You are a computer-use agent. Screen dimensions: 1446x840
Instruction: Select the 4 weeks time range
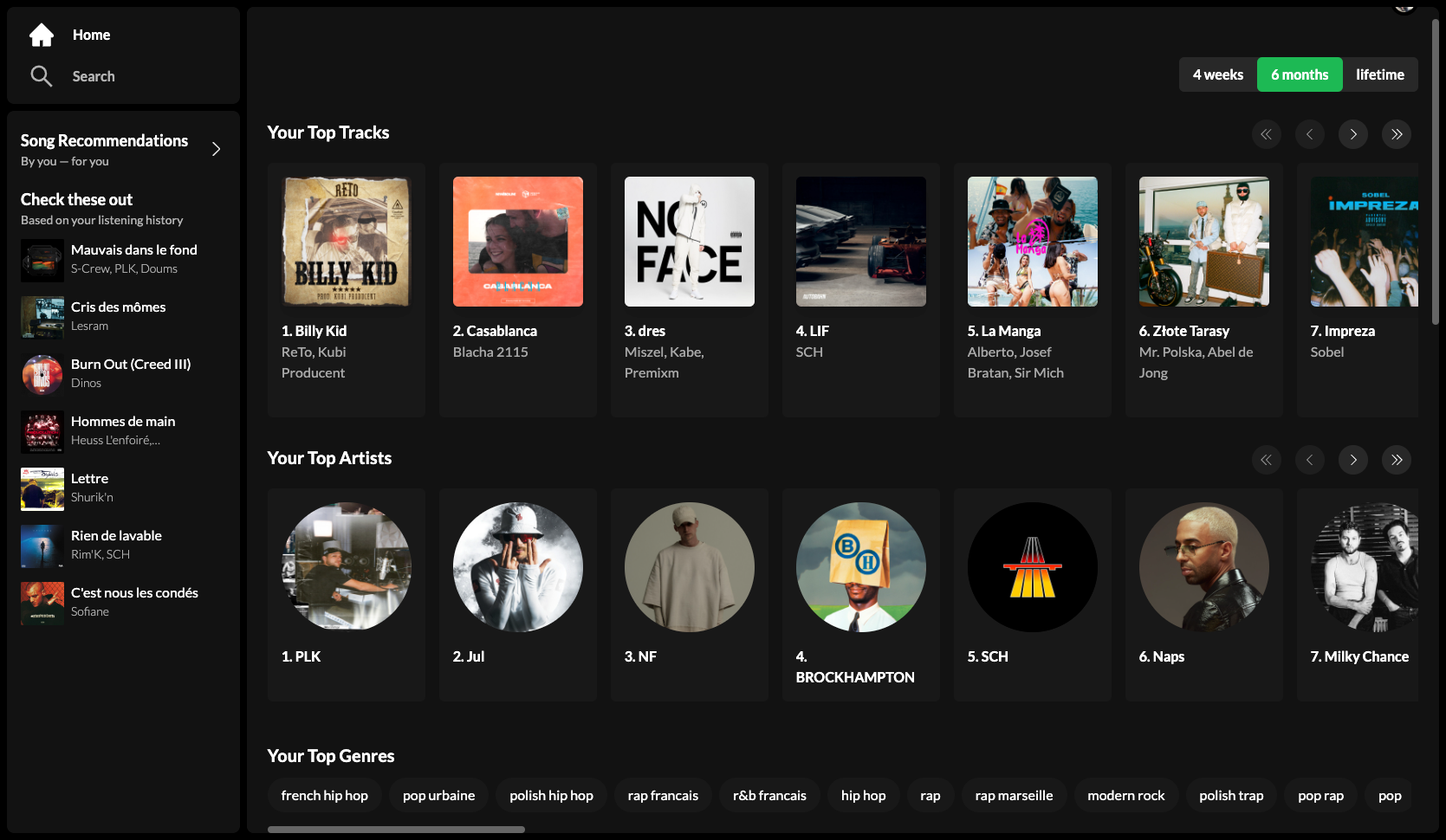[1217, 74]
